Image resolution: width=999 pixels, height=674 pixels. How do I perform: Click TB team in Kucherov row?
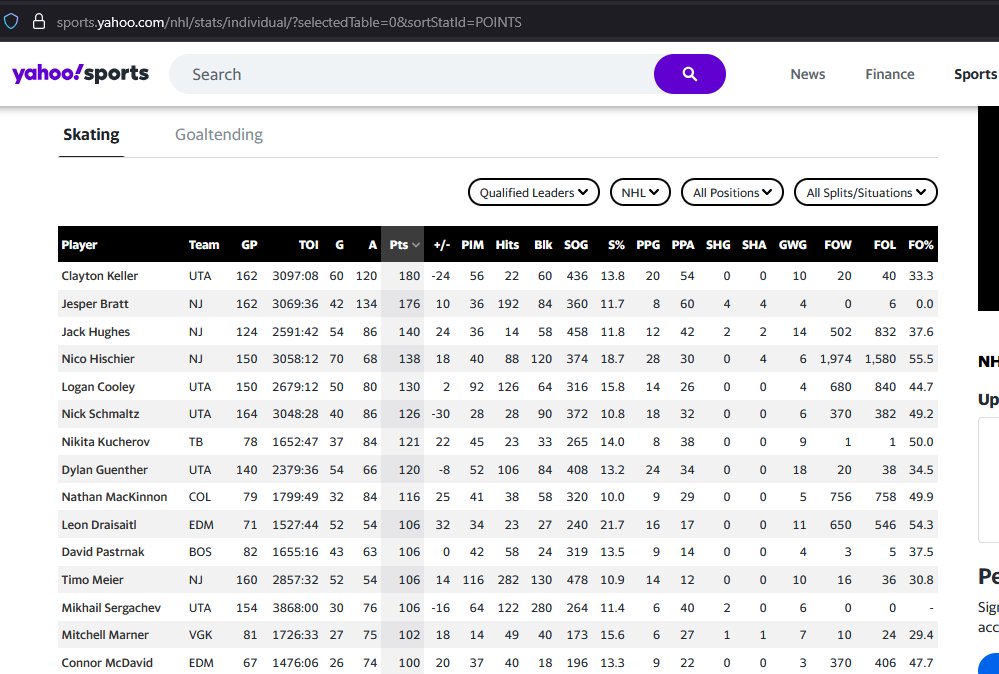coord(196,441)
